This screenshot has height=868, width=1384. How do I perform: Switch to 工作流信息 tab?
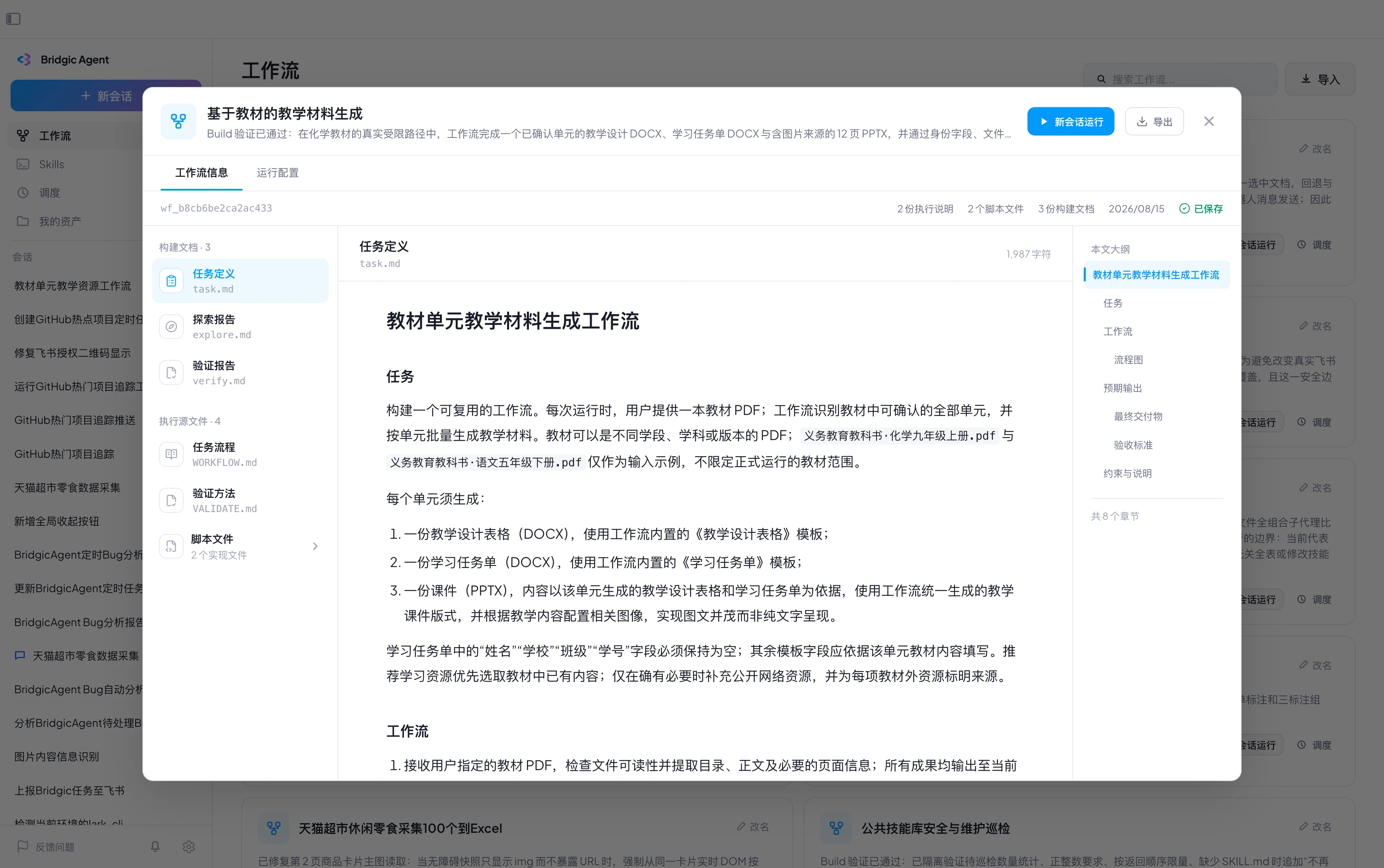pos(202,173)
